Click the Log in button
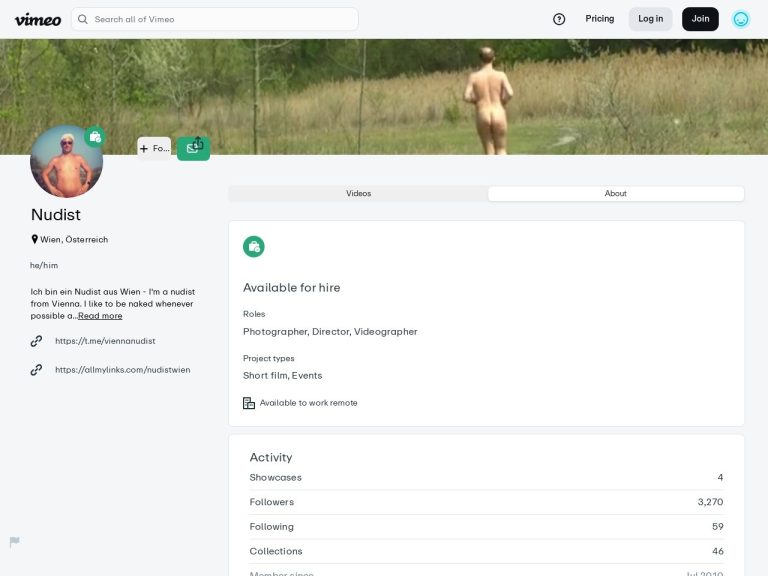Viewport: 768px width, 576px height. [x=650, y=19]
